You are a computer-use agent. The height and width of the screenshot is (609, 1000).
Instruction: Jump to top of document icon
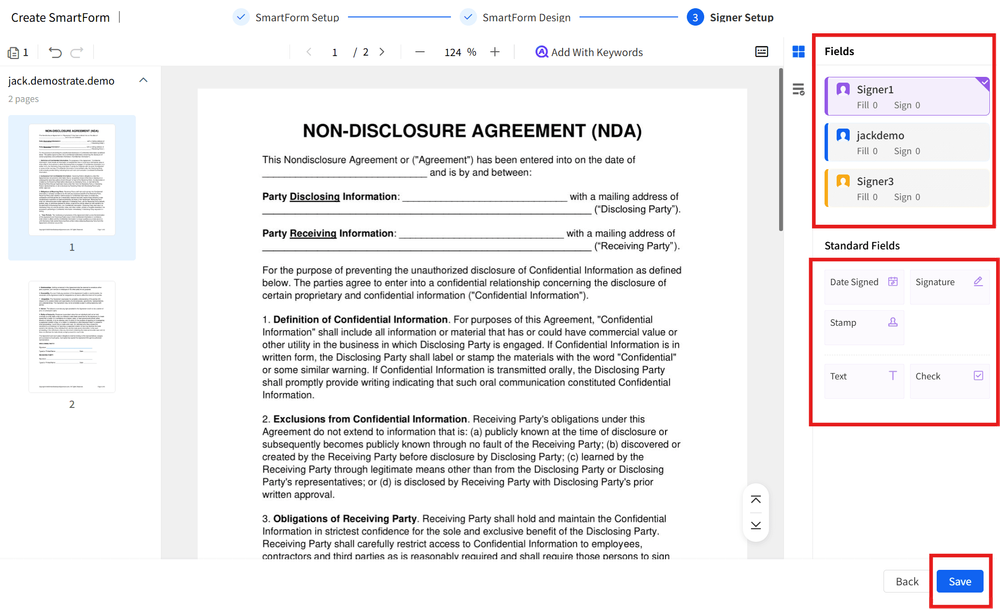point(756,500)
